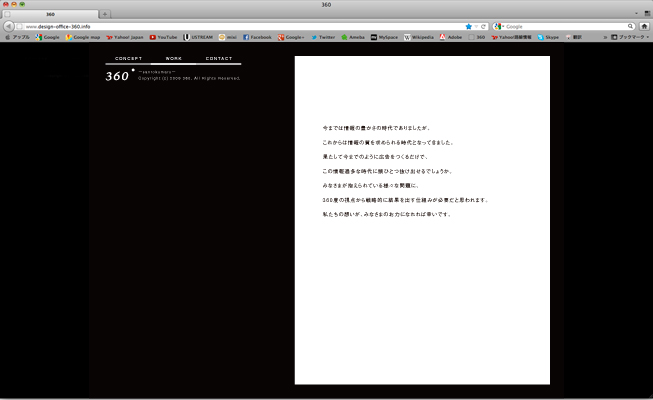This screenshot has height=400, width=653.
Task: Open the Facebook bookmark
Action: coord(256,37)
